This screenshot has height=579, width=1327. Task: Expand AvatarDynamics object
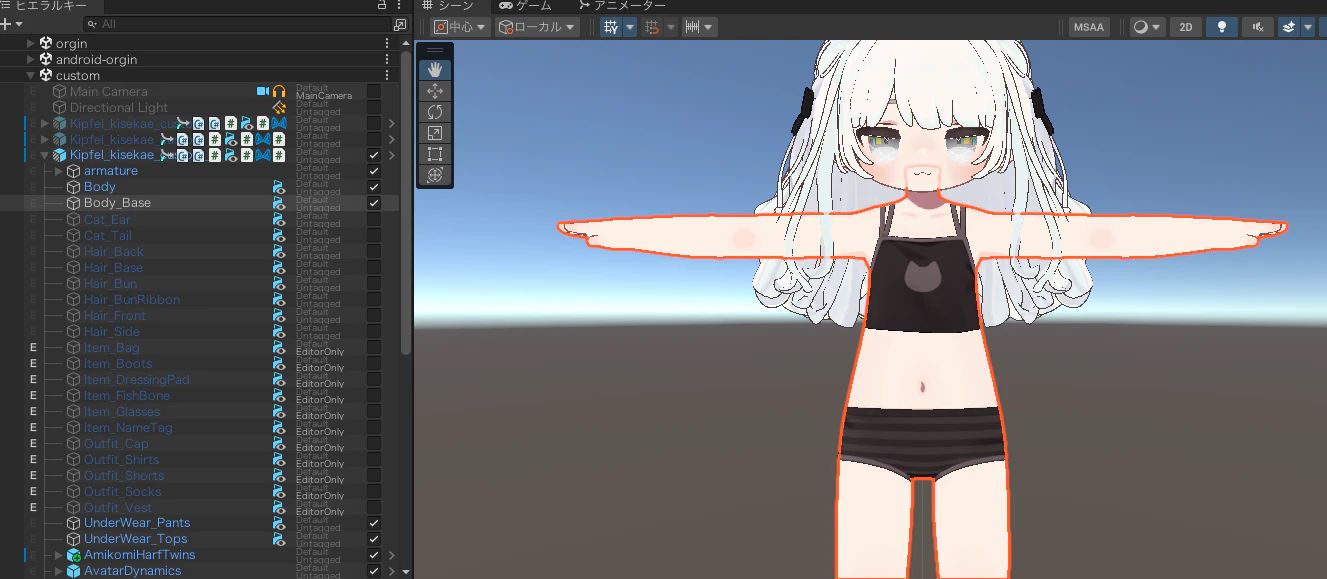click(59, 571)
